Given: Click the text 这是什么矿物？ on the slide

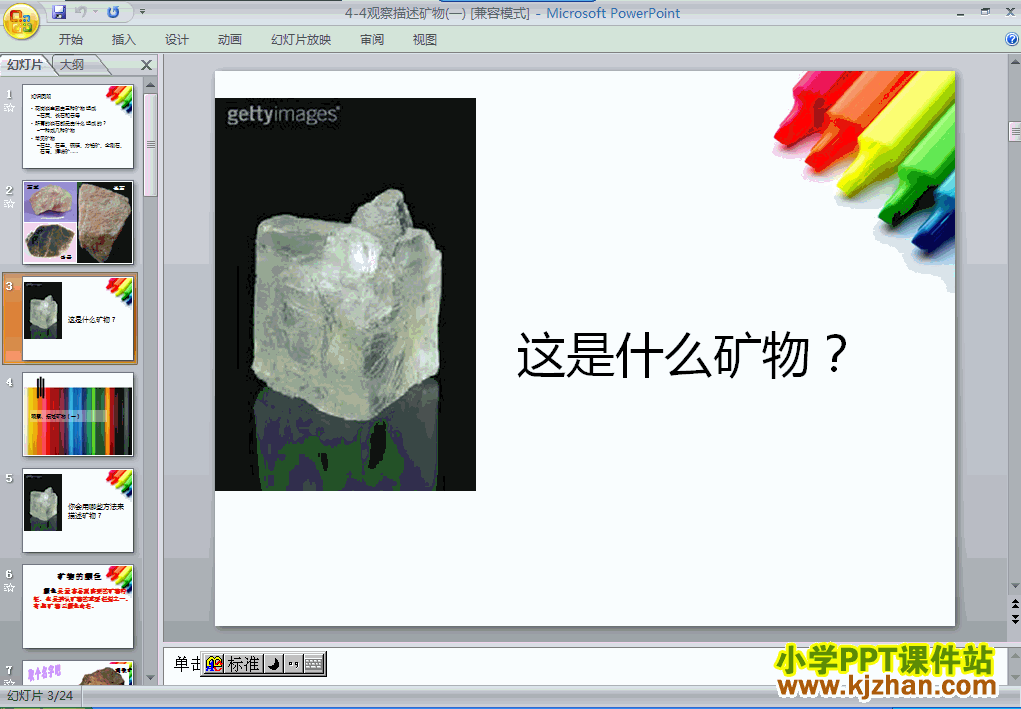Looking at the screenshot, I should pyautogui.click(x=682, y=355).
